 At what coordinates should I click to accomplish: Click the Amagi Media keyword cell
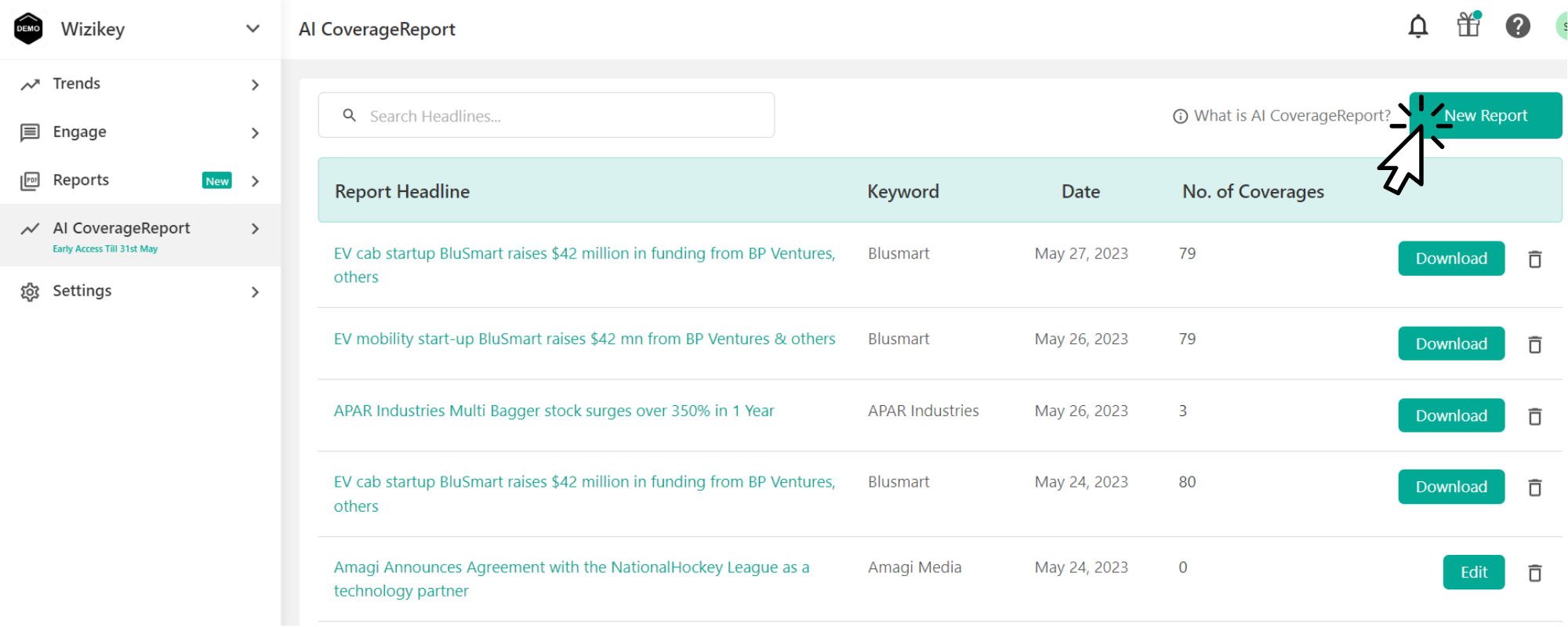[914, 567]
